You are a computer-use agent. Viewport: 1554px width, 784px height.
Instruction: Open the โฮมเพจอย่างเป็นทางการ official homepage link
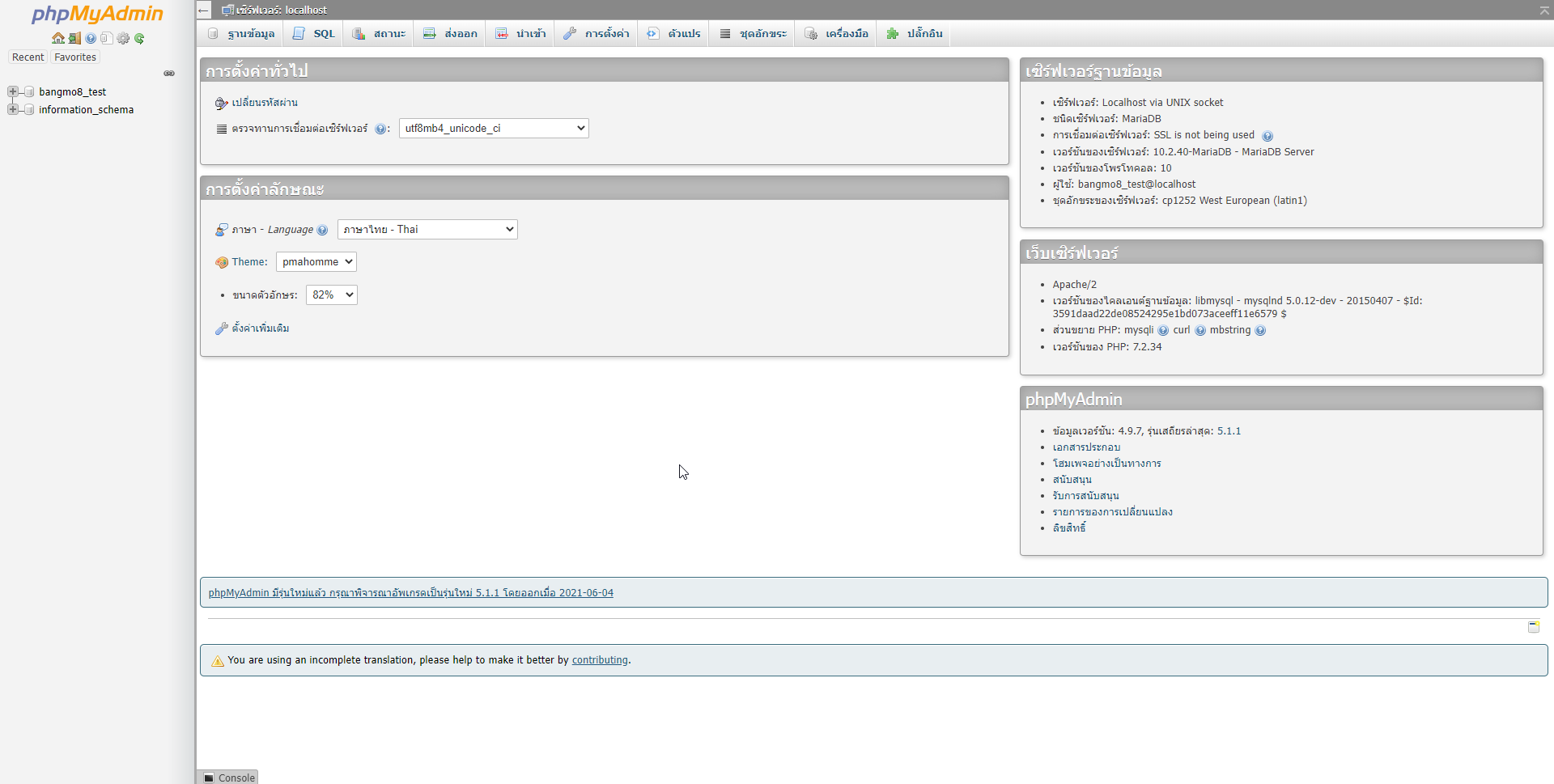[1106, 464]
